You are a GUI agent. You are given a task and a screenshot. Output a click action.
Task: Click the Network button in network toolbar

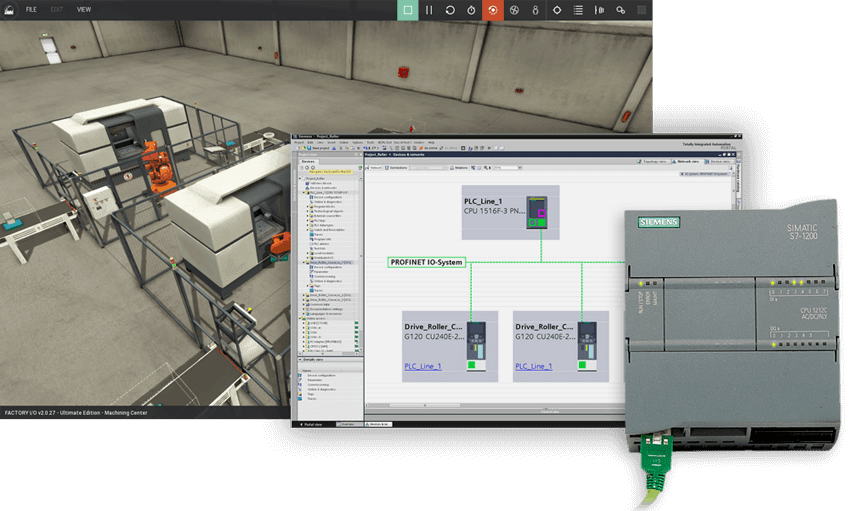click(375, 168)
